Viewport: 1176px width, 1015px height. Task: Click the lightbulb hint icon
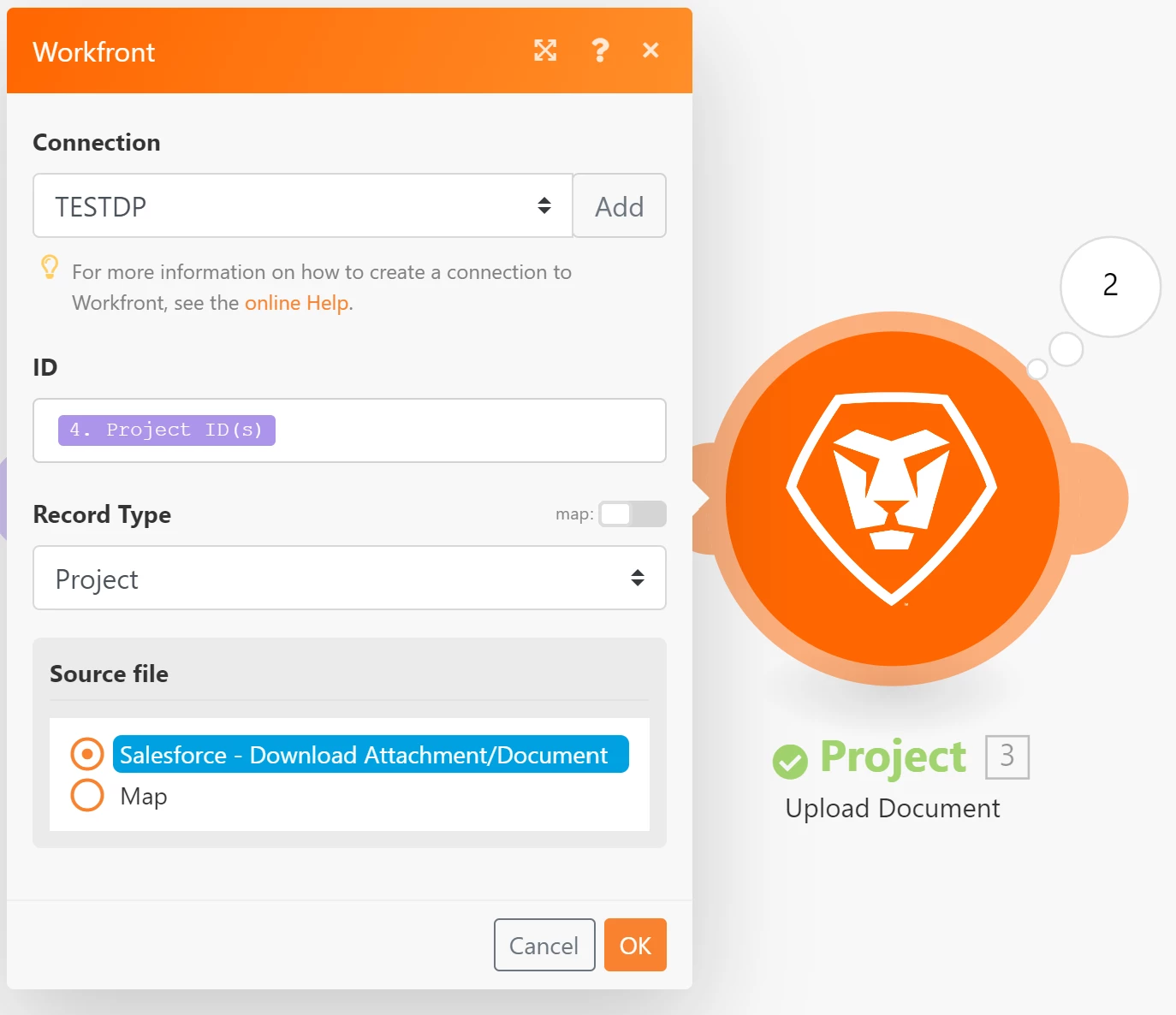tap(50, 267)
